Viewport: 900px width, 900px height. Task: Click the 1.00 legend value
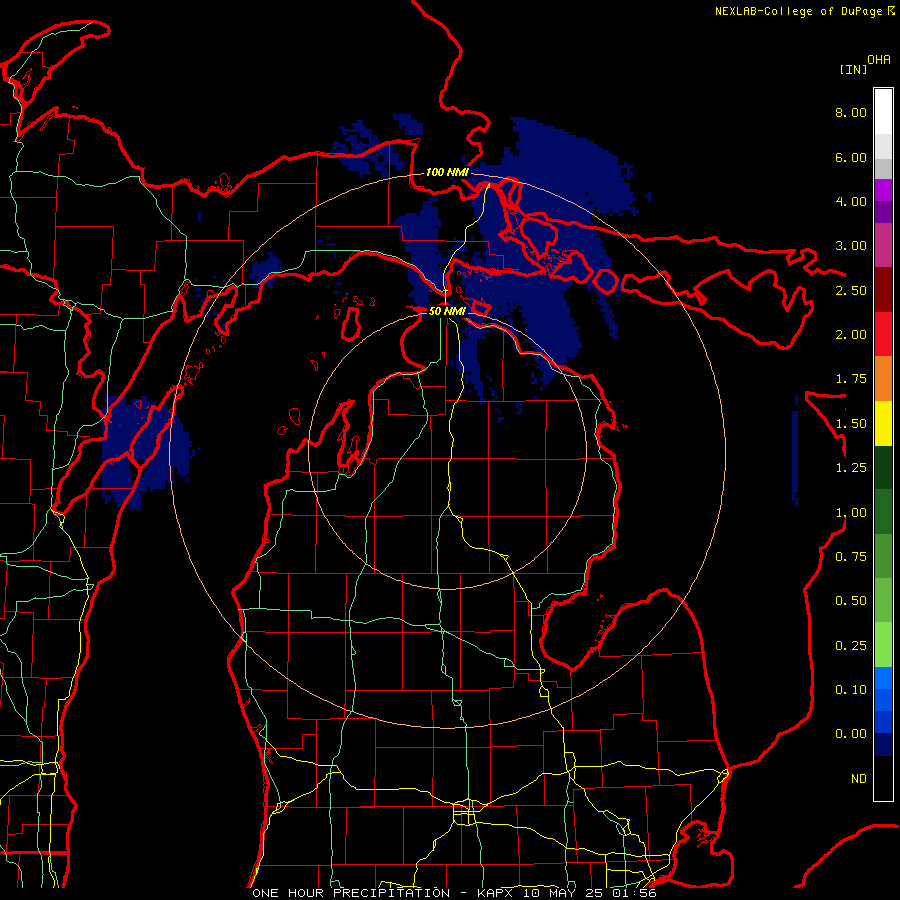coord(851,513)
